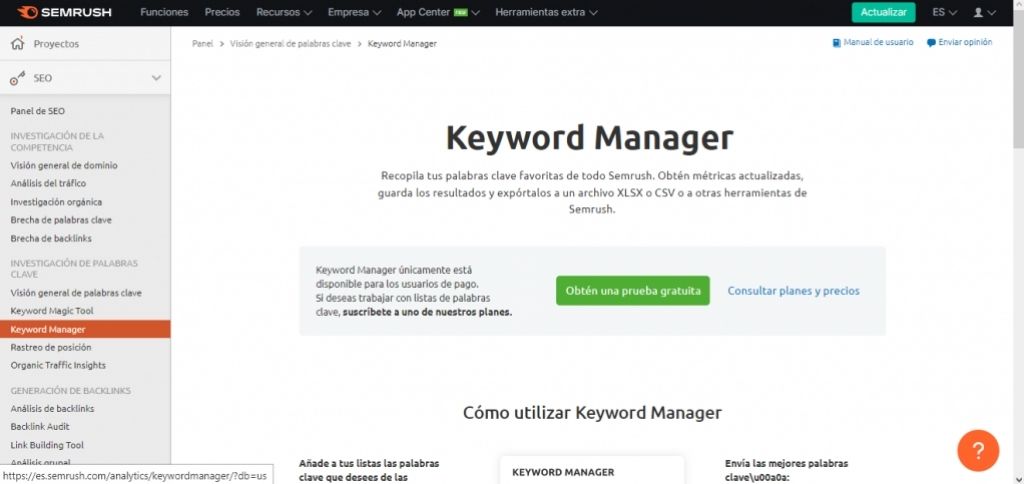Open the Enviar opinión link
This screenshot has height=484, width=1024.
(965, 42)
